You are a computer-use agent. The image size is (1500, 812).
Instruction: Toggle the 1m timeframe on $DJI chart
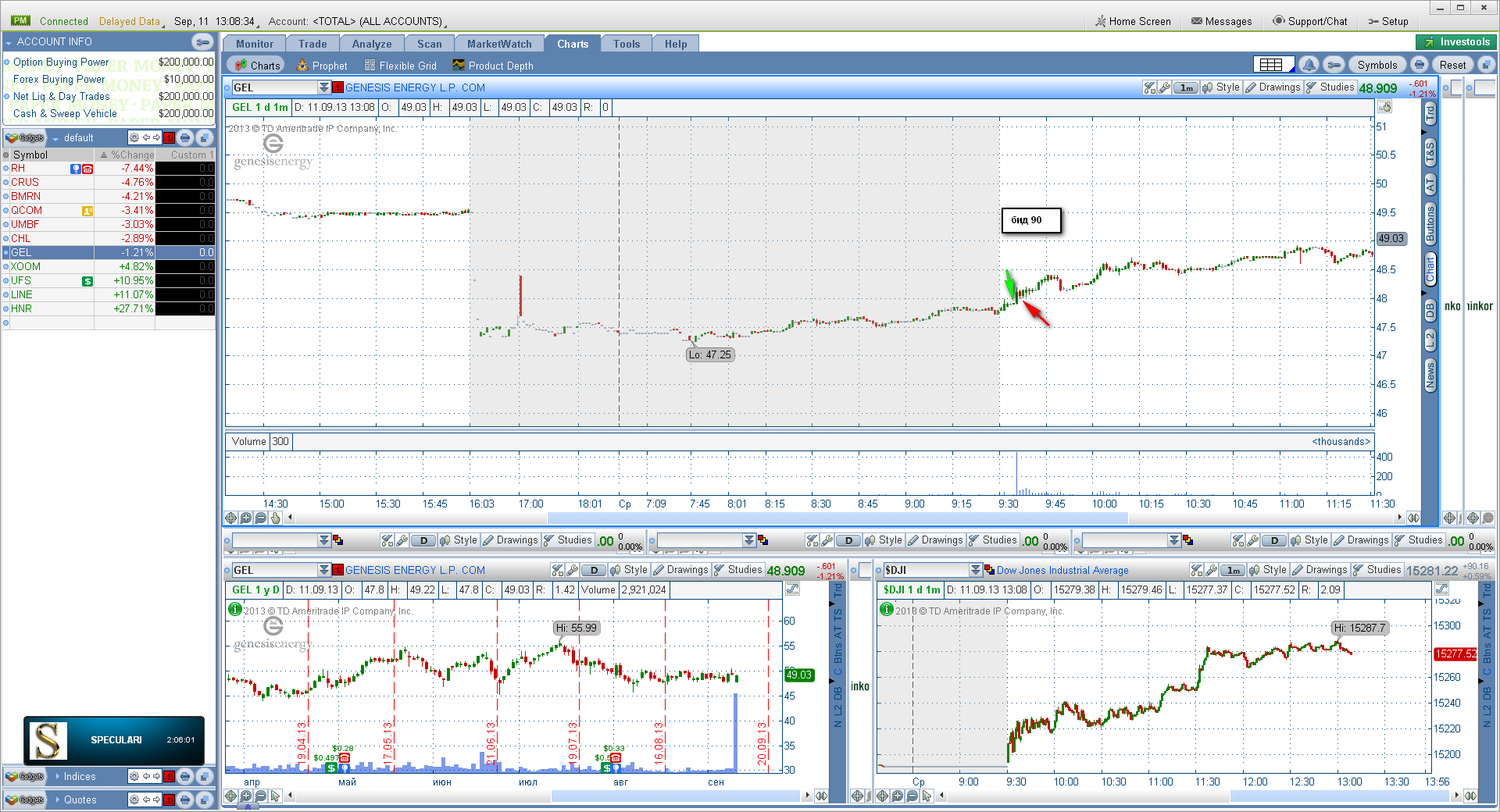1234,570
